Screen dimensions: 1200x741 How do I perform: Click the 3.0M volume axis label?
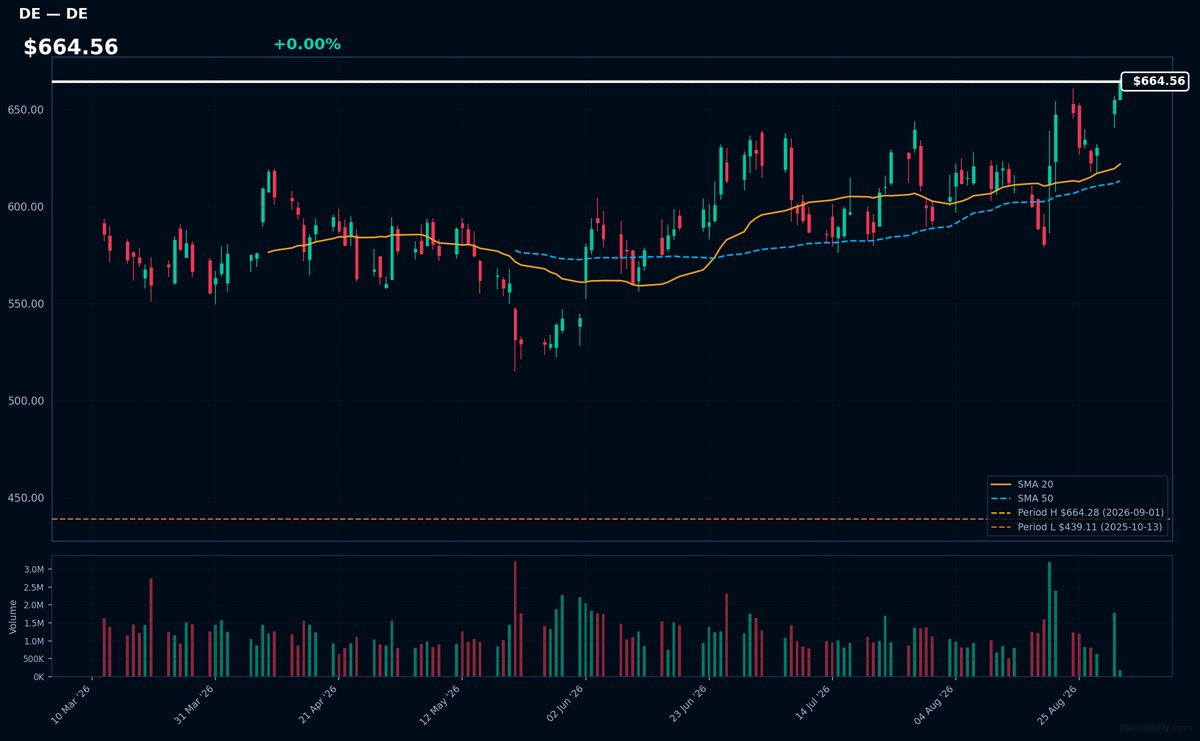[34, 569]
